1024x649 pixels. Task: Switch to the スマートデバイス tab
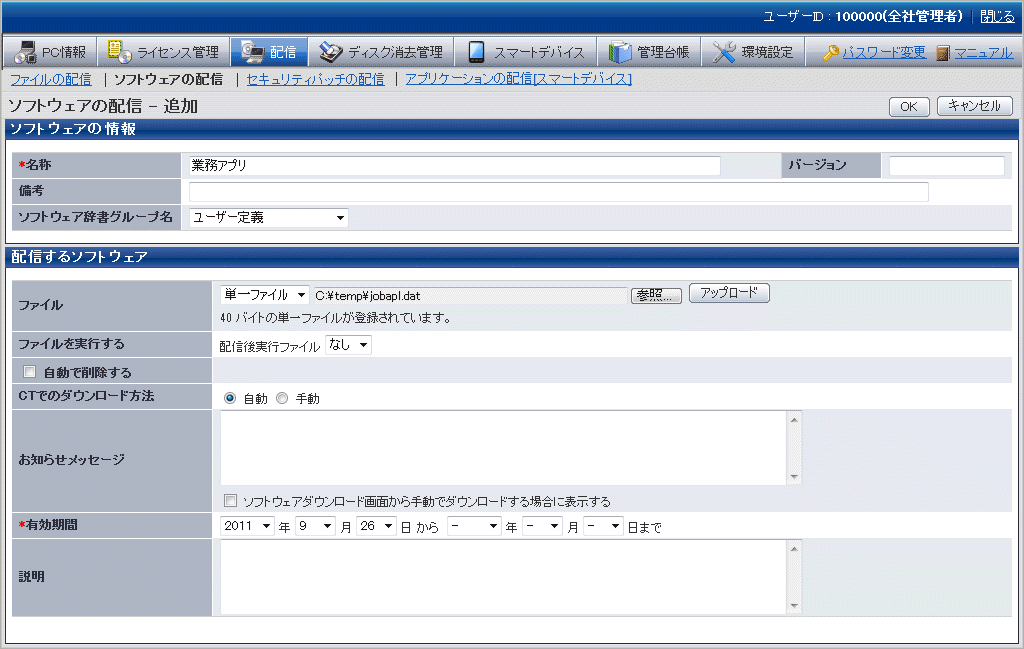[526, 52]
